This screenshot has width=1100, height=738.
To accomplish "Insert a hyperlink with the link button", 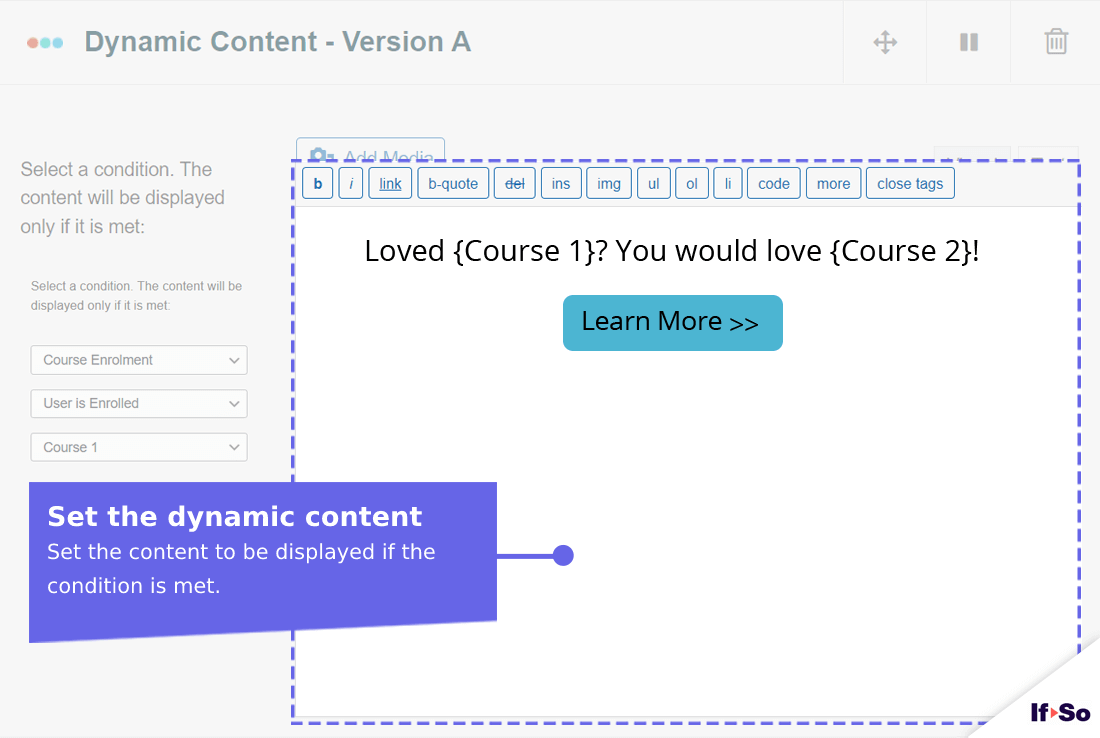I will 389,183.
